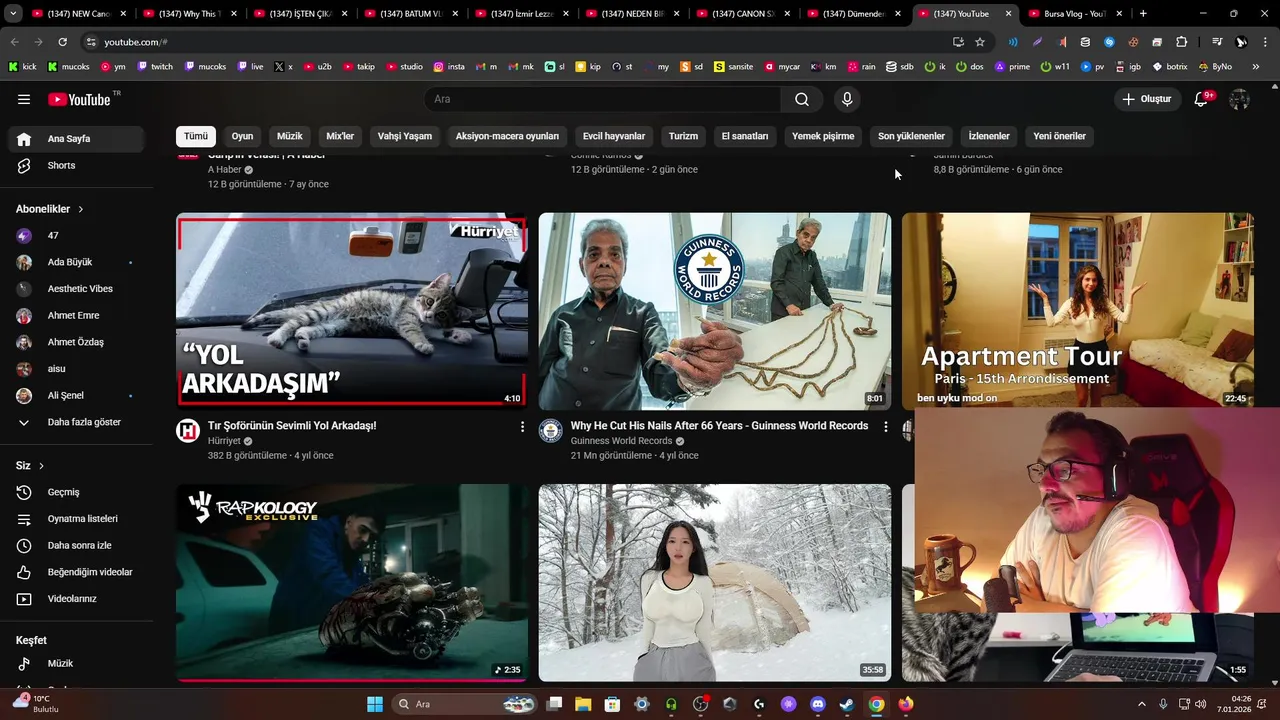Bookmark this page with the star

coord(980,42)
